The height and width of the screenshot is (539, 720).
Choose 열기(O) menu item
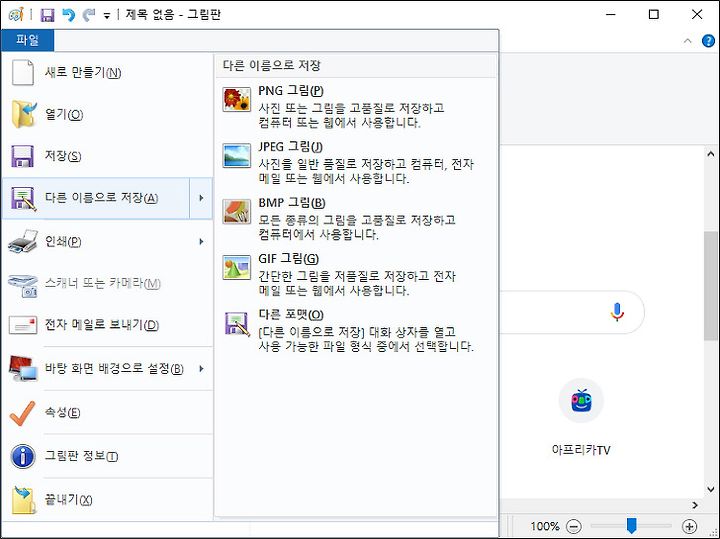[x=107, y=114]
